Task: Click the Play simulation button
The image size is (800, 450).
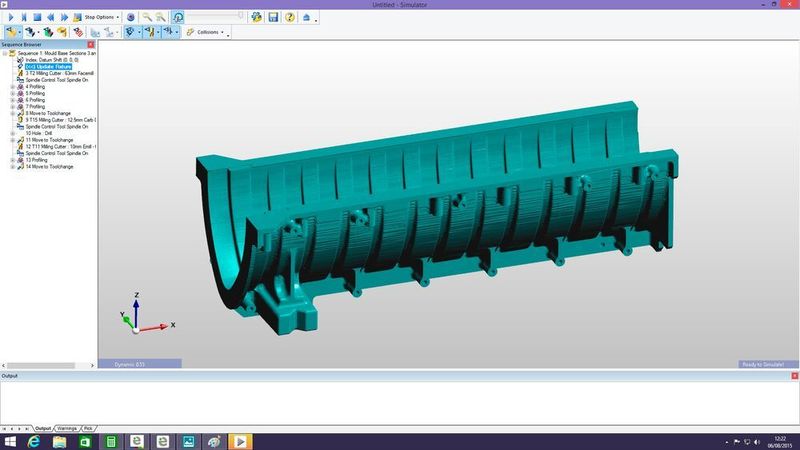Action: 10,17
